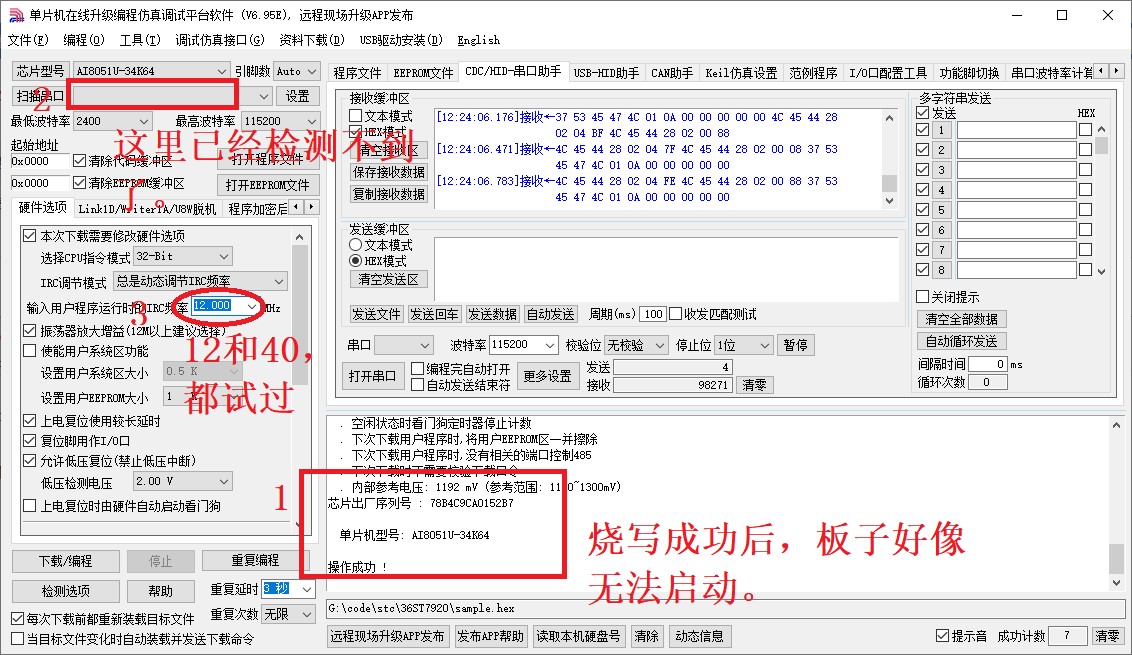This screenshot has width=1132, height=655.
Task: Open the 编程(O) menu
Action: [84, 40]
